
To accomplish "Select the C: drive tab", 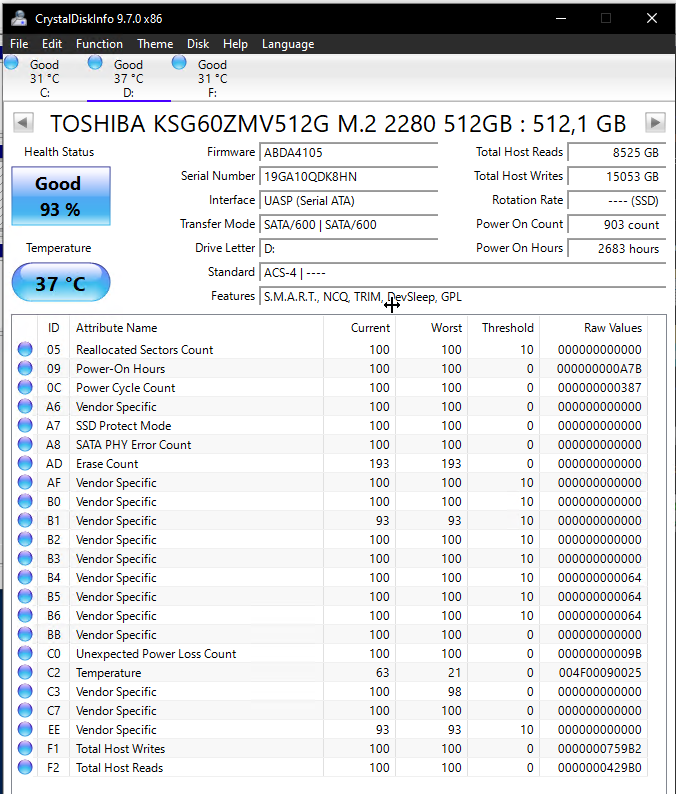I will click(45, 78).
